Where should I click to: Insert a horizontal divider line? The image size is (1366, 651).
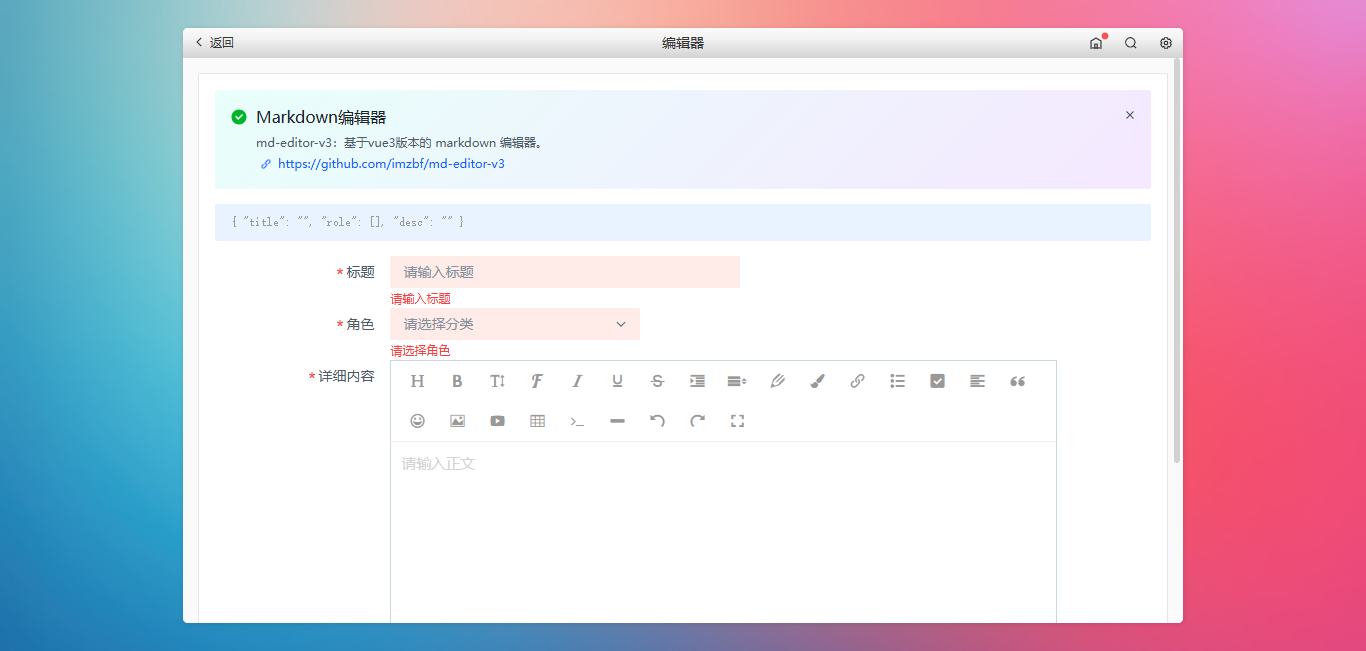(x=617, y=421)
